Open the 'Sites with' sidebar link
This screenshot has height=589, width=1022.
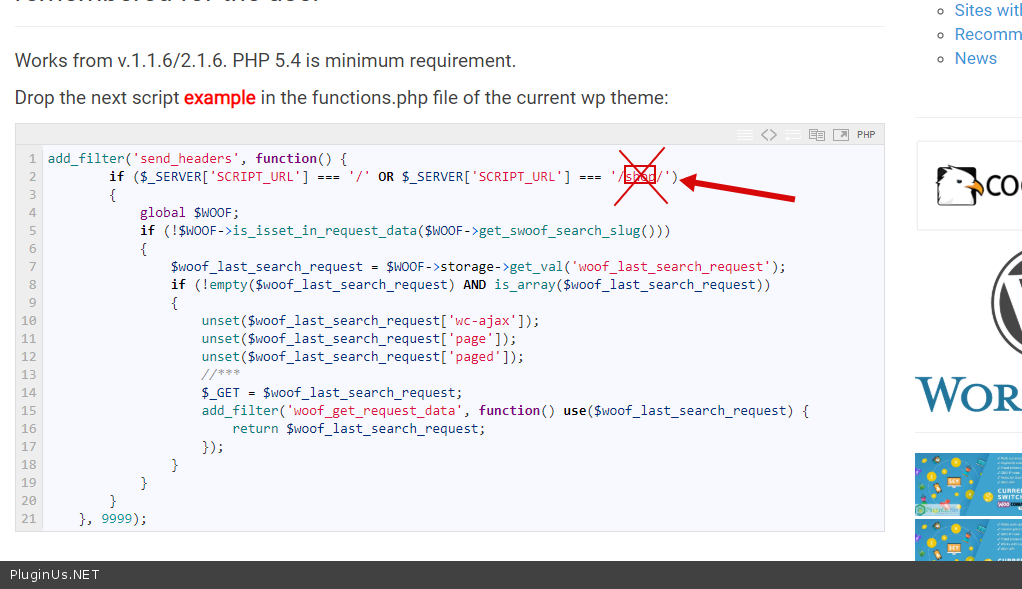pos(987,10)
